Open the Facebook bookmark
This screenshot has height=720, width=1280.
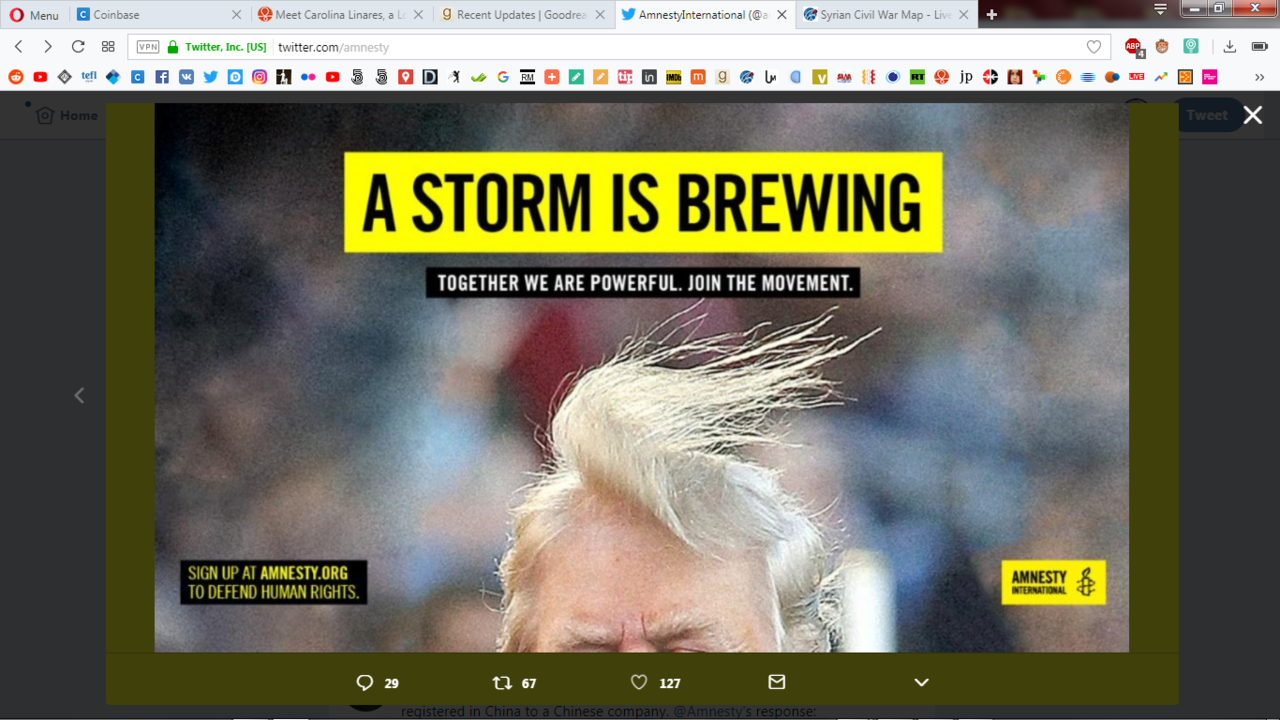161,77
